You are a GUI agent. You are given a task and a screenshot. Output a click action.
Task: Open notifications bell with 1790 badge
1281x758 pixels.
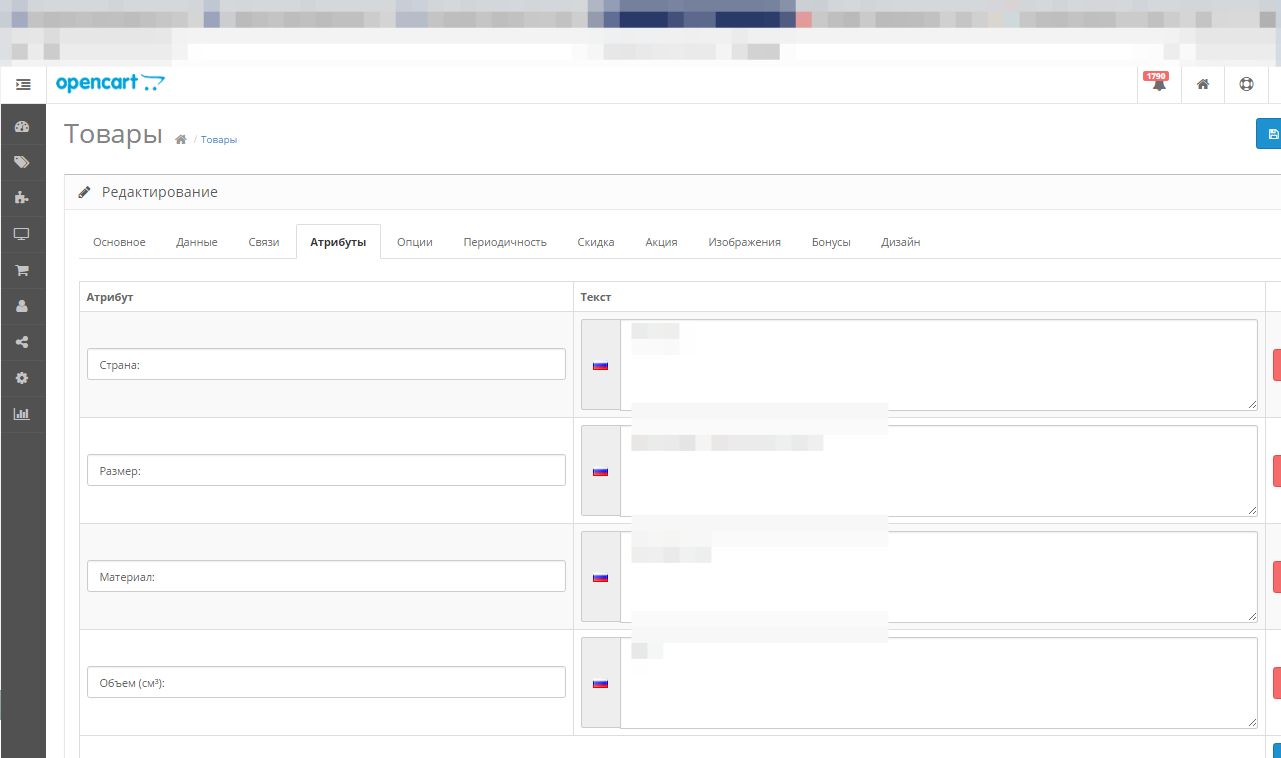pyautogui.click(x=1159, y=85)
